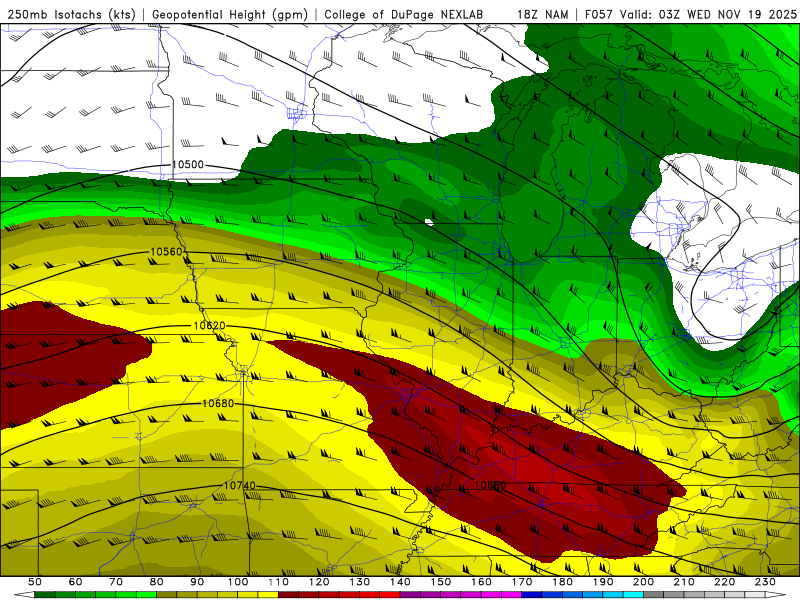The width and height of the screenshot is (800, 600).
Task: Click the 10740 height contour label
Action: [x=239, y=485]
